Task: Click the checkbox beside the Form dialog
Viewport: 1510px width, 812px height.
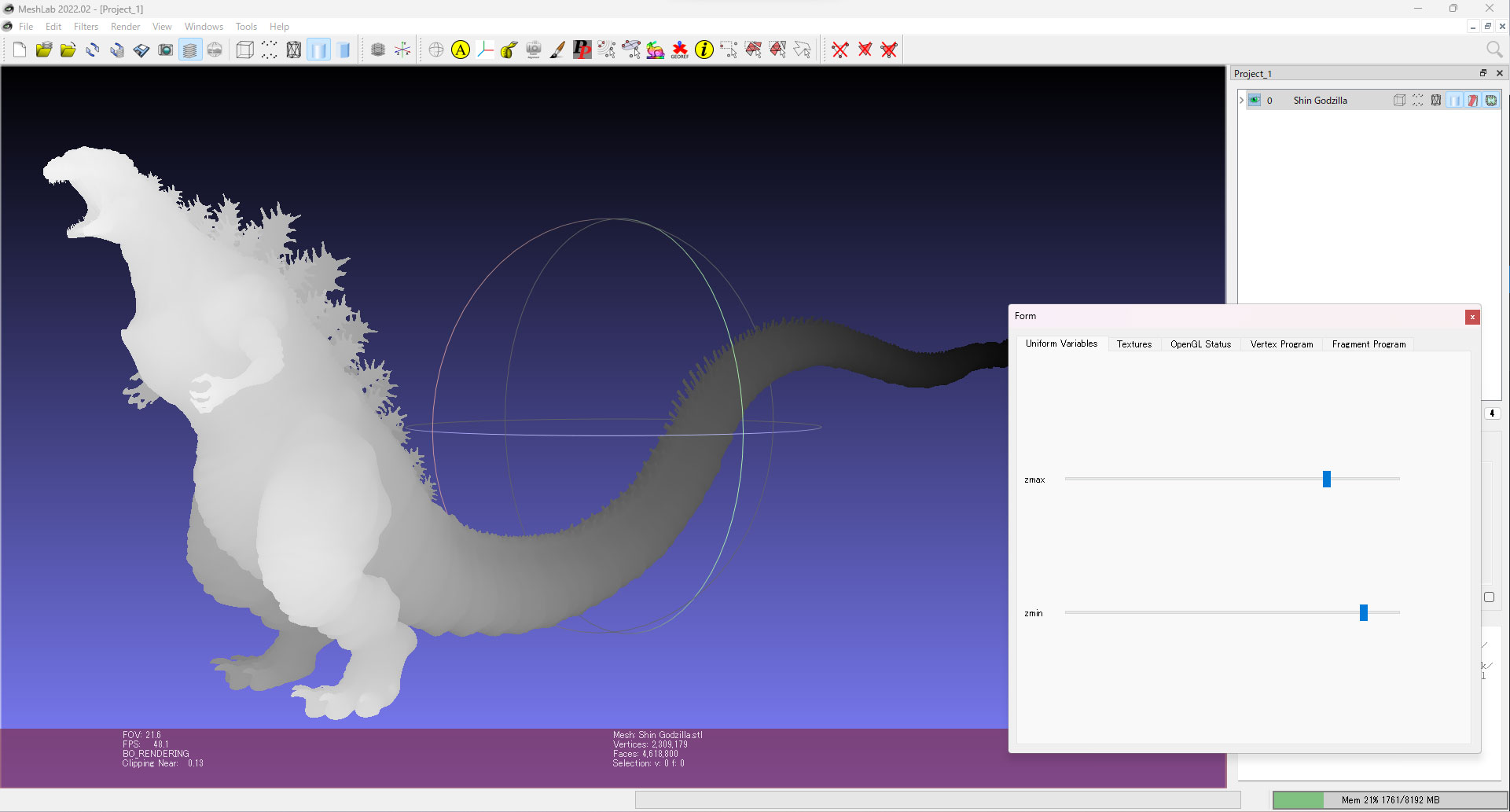Action: coord(1489,597)
